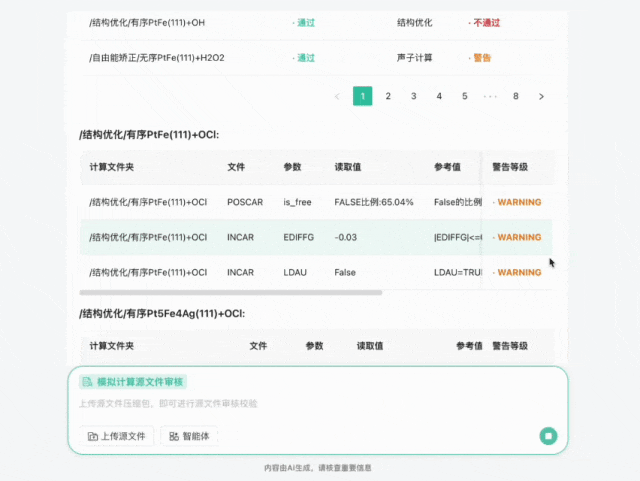This screenshot has width=640, height=481.
Task: Click the 警告 status for 声子计算
Action: click(x=481, y=58)
